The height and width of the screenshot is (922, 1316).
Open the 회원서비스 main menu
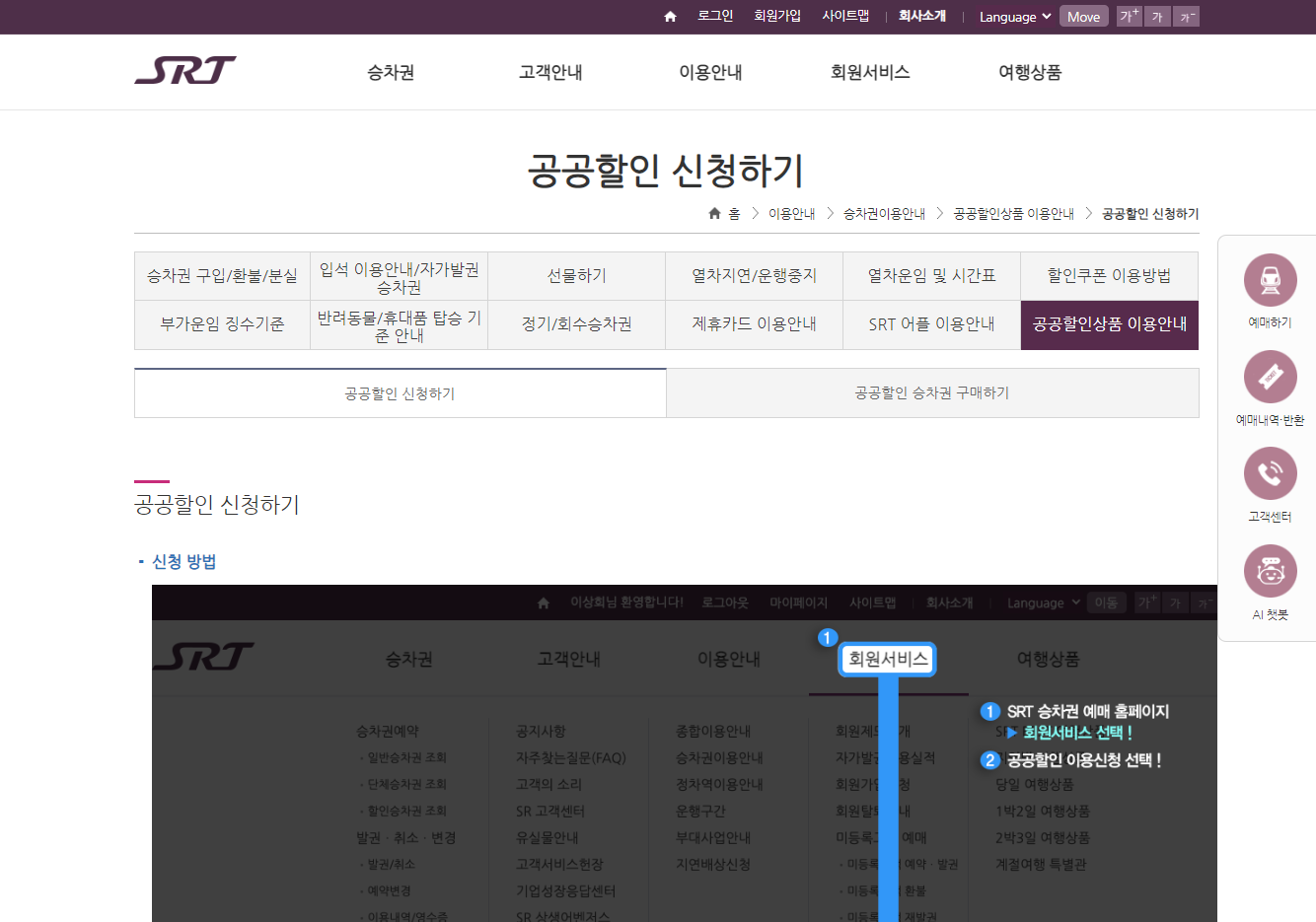coord(870,72)
